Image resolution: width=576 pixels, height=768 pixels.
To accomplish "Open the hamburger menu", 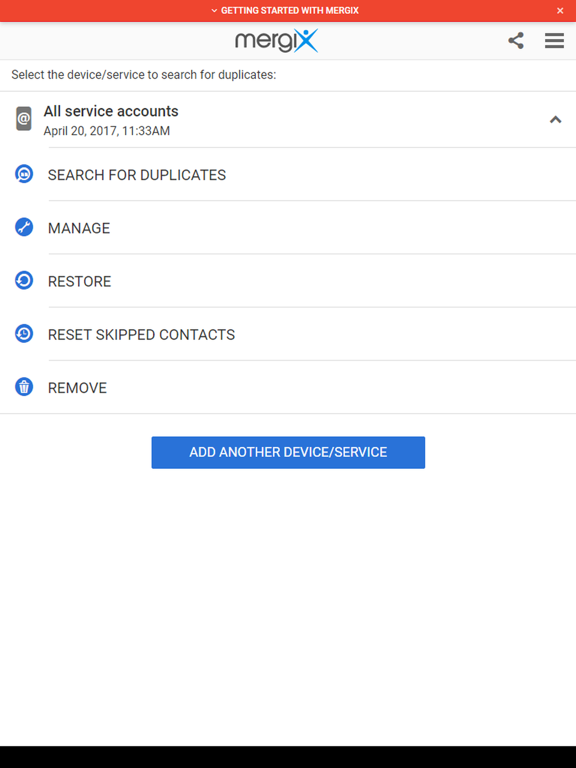I will pos(554,41).
